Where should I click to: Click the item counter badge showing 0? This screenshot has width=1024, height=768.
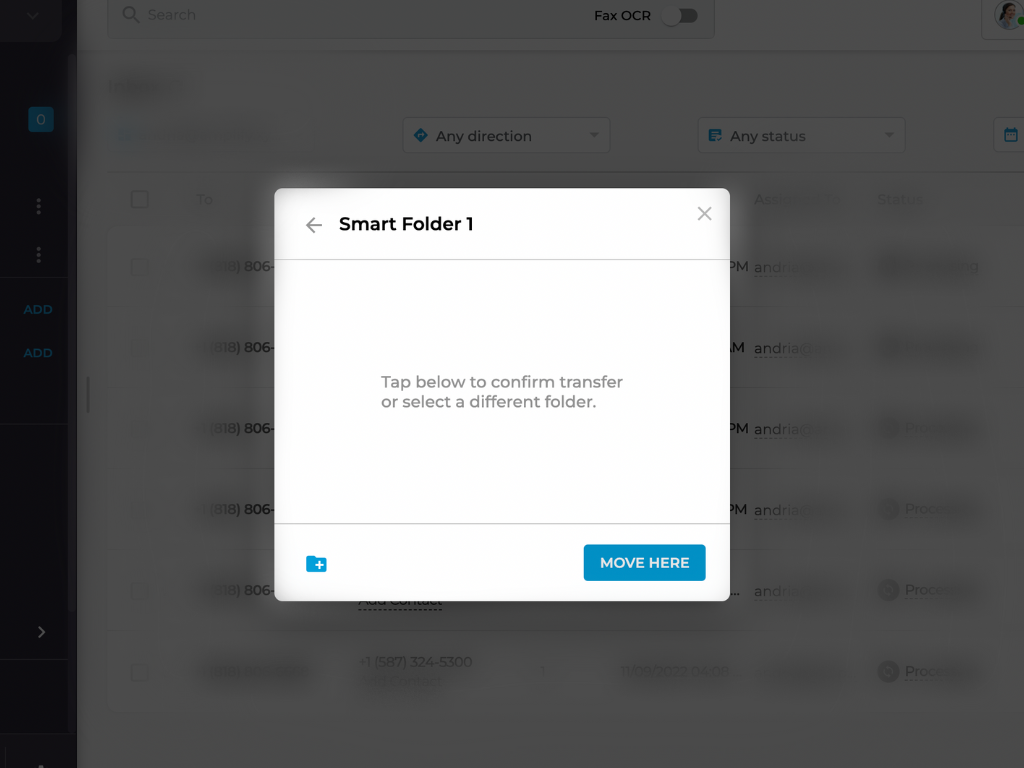coord(40,119)
